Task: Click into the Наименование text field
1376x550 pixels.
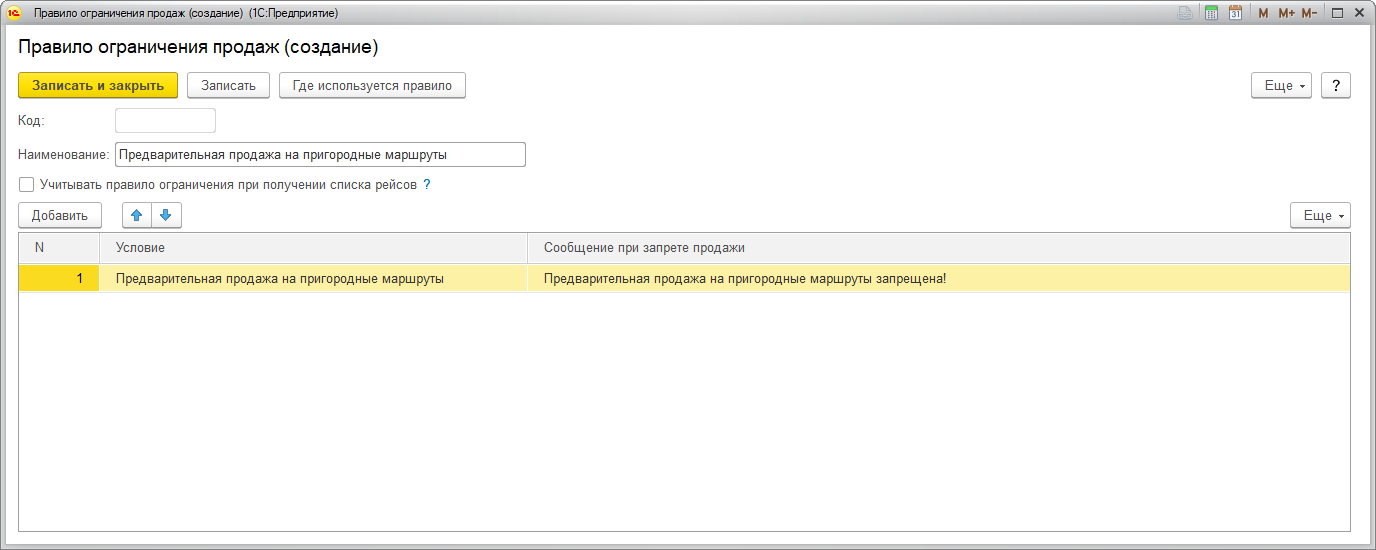Action: pos(320,155)
